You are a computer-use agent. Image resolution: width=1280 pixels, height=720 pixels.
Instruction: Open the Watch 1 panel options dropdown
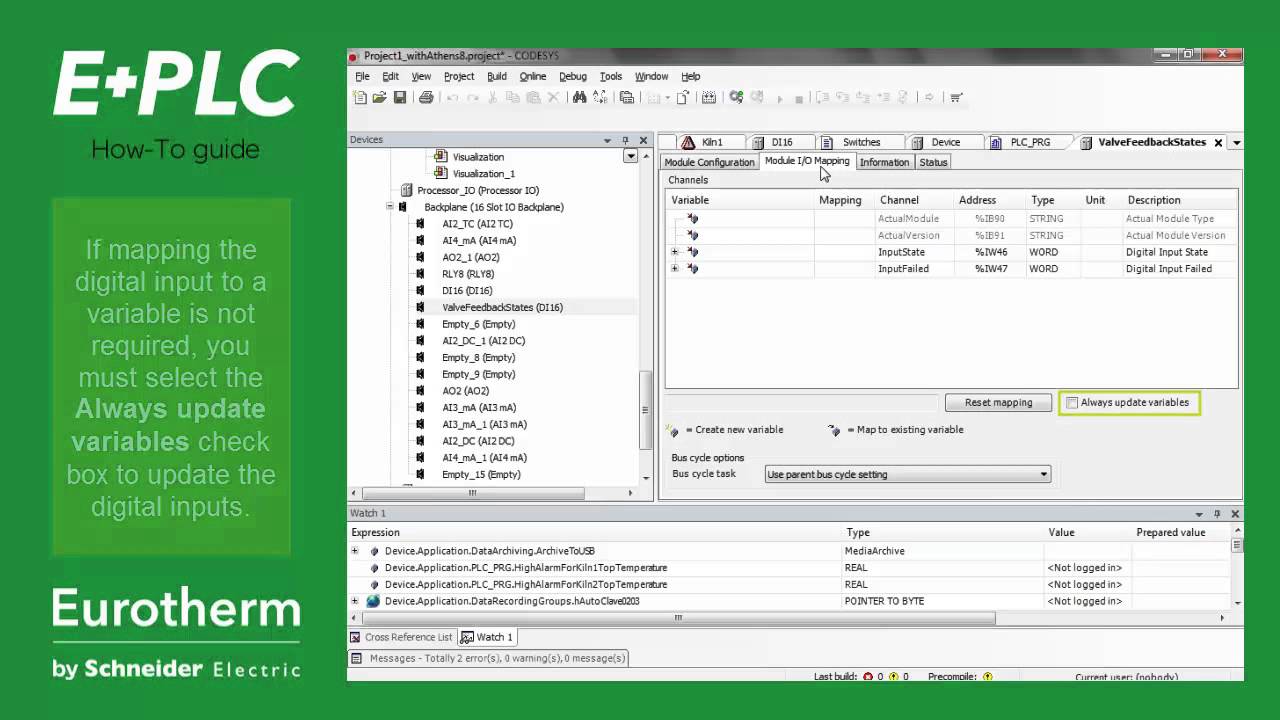[1199, 513]
